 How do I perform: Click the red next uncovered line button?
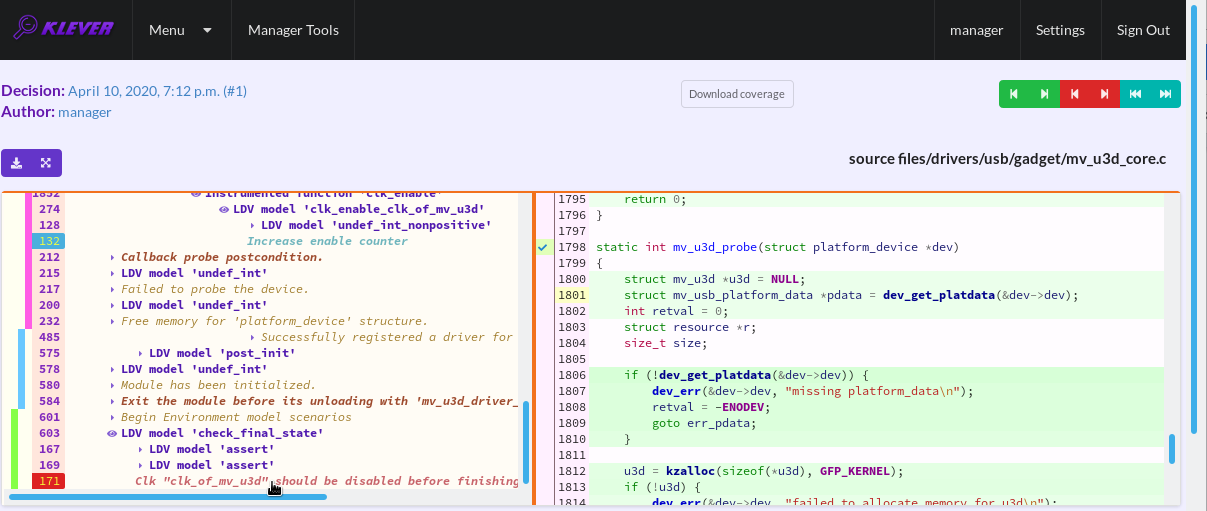pos(1105,94)
